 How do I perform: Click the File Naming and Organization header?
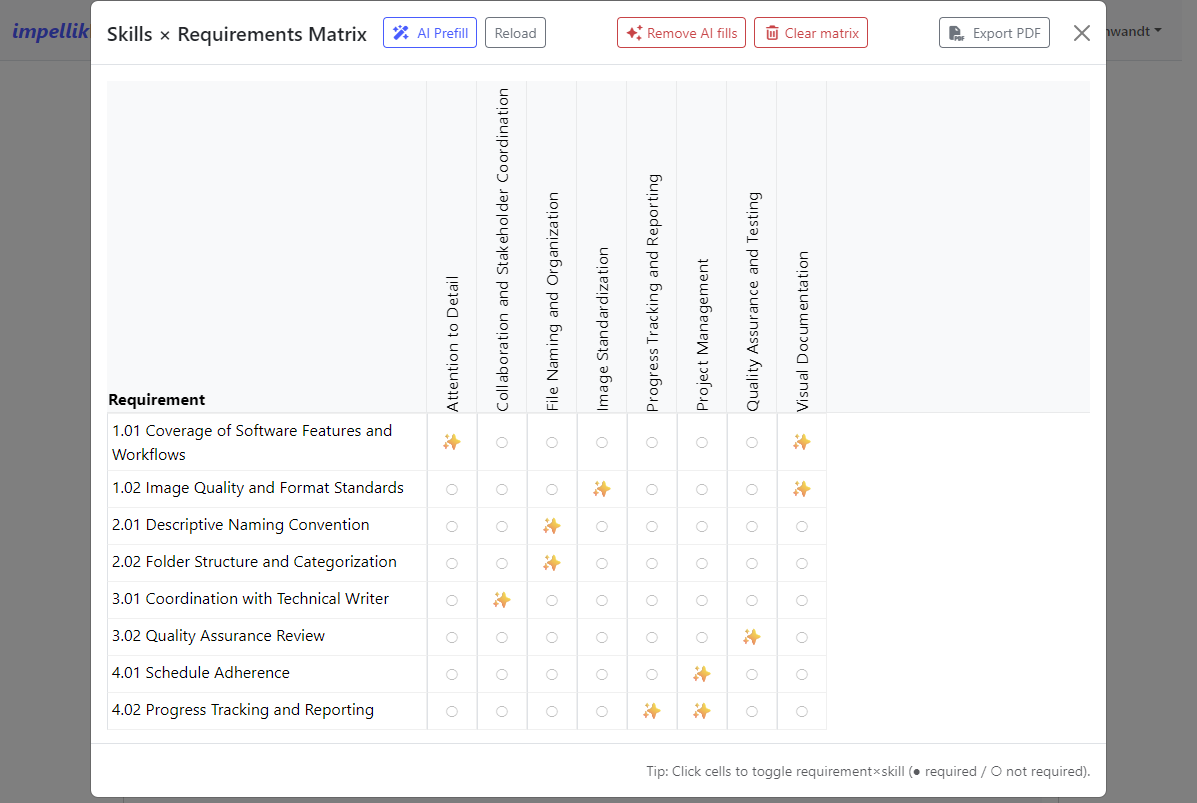coord(552,302)
